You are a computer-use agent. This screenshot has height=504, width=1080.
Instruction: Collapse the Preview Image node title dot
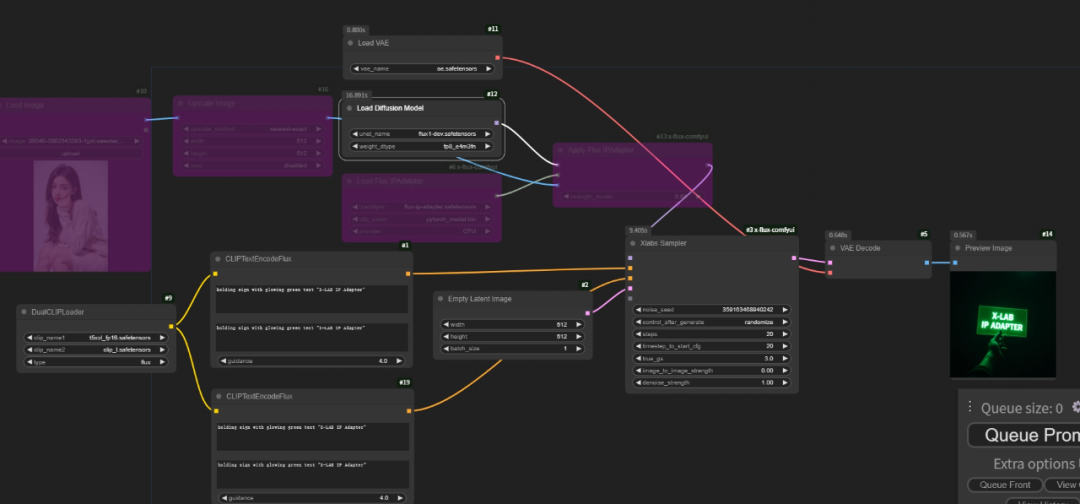pos(957,248)
